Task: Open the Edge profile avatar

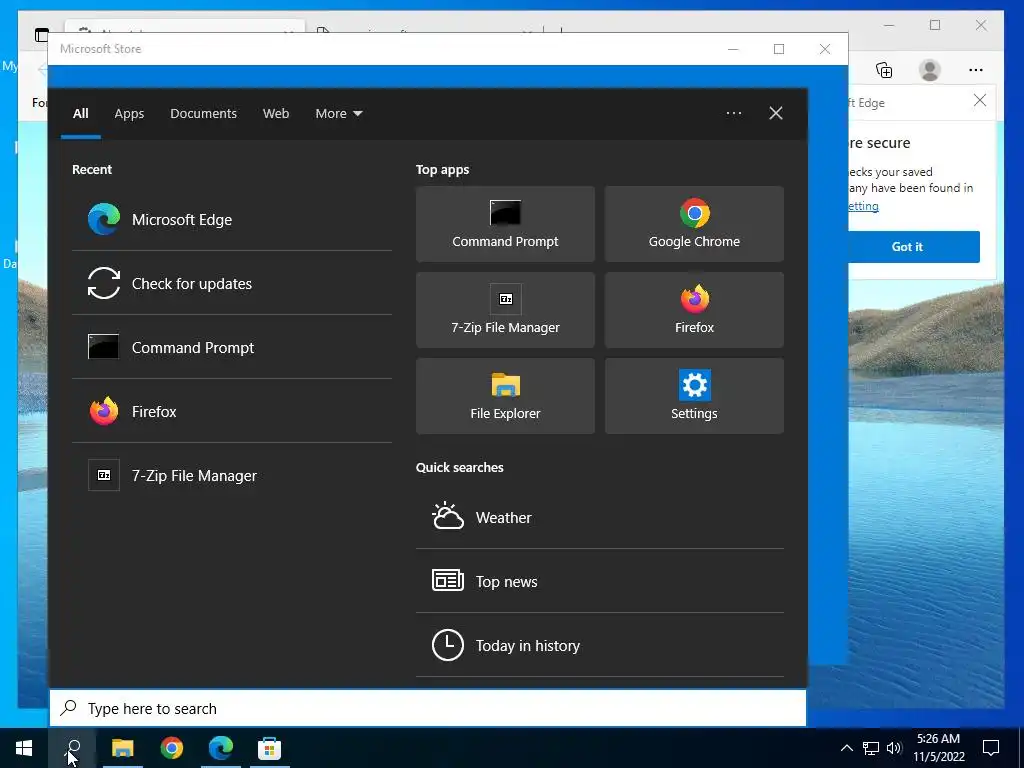Action: tap(929, 70)
